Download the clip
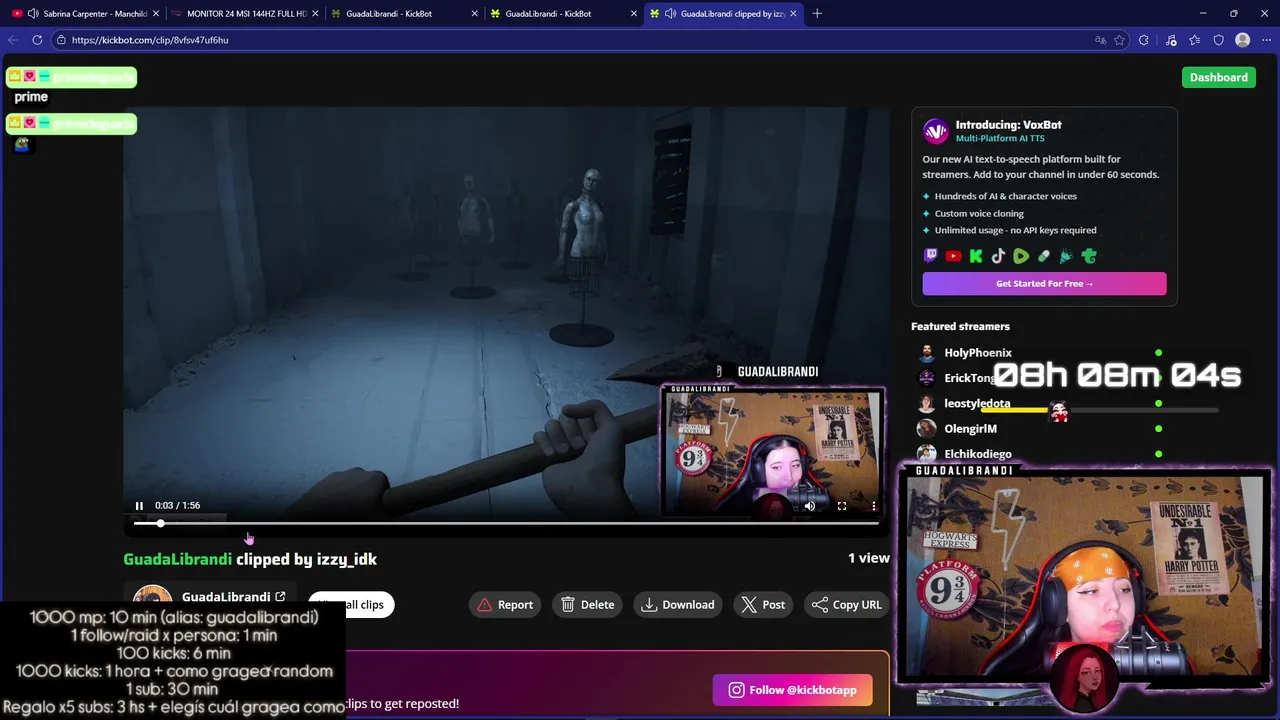Image resolution: width=1280 pixels, height=720 pixels. coord(678,604)
